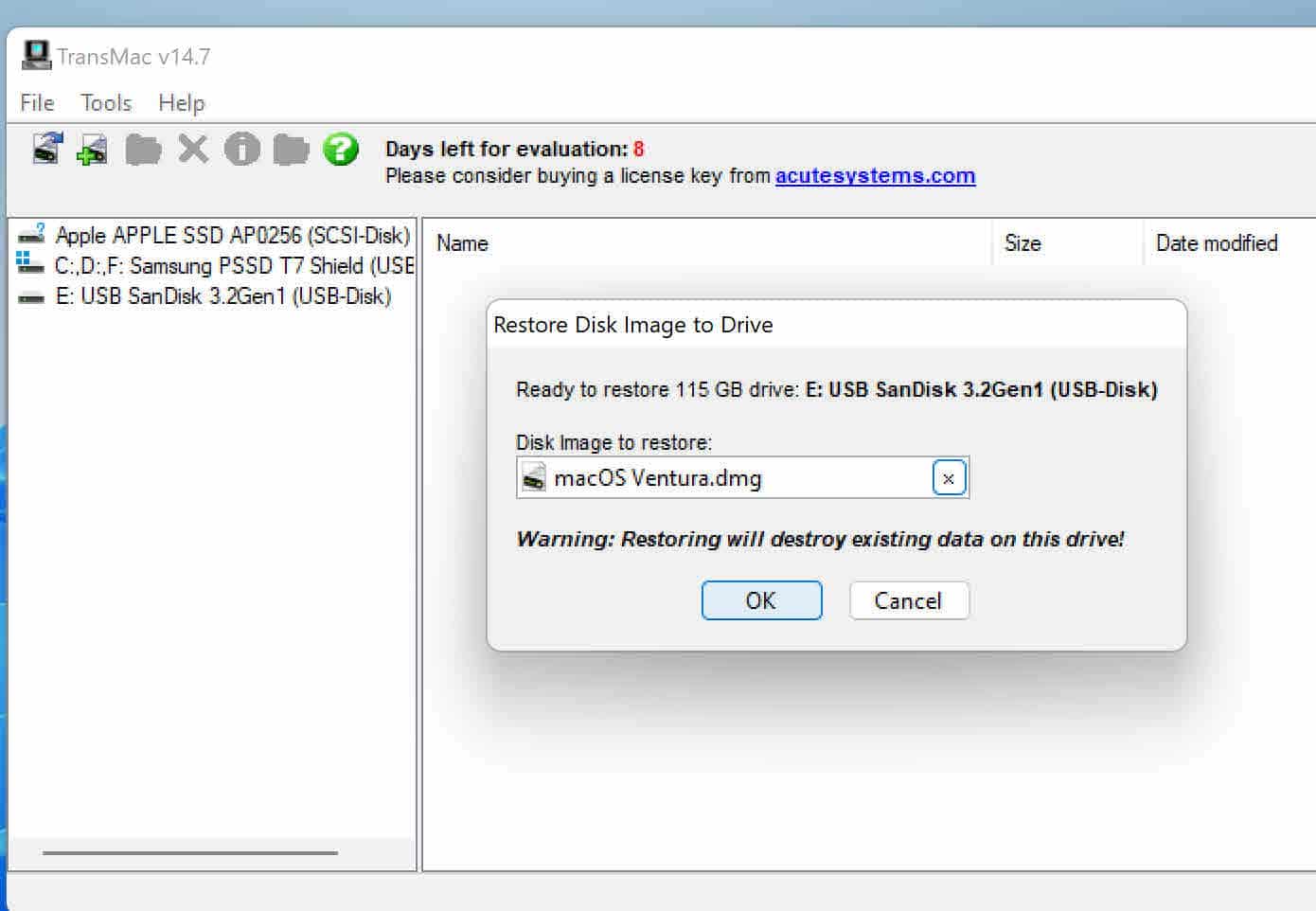Click the gray info toolbar icon
This screenshot has width=1316, height=911.
pyautogui.click(x=242, y=149)
